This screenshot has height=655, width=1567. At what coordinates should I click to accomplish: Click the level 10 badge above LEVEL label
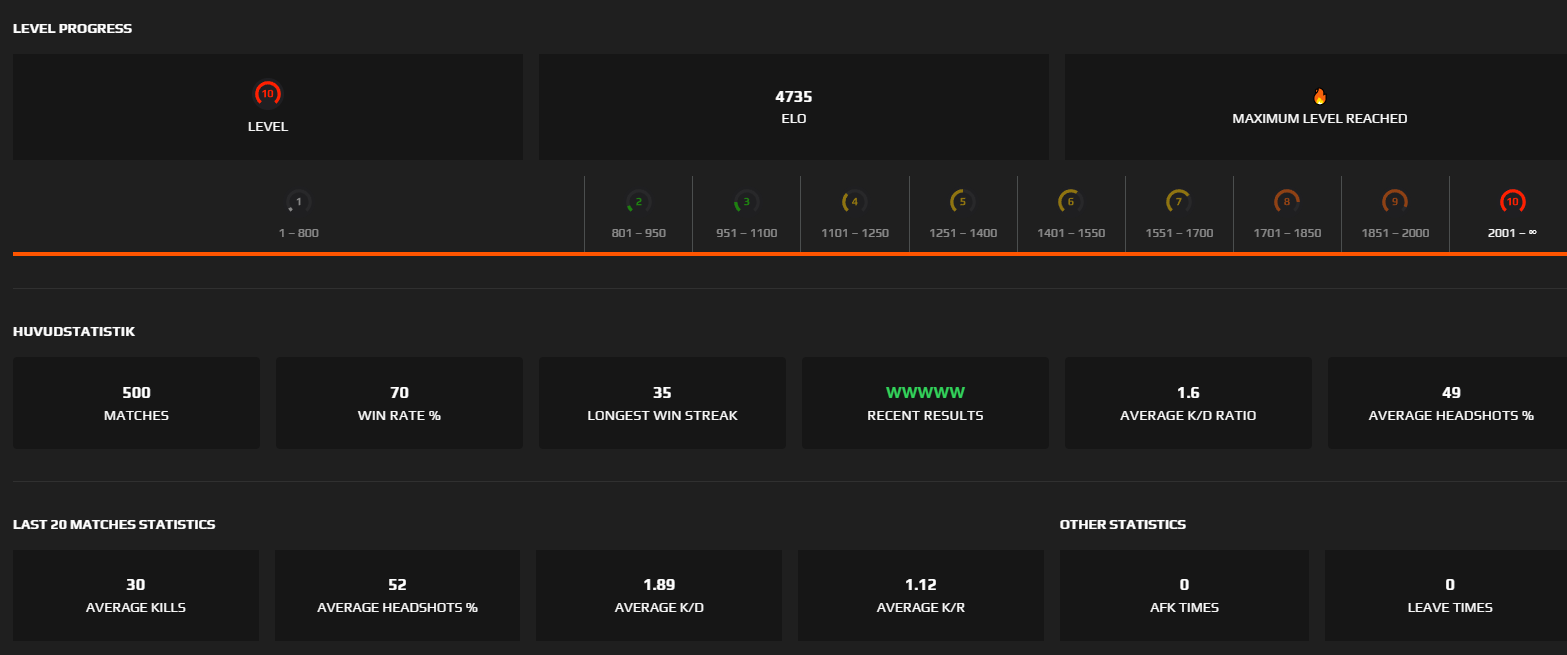(x=267, y=94)
